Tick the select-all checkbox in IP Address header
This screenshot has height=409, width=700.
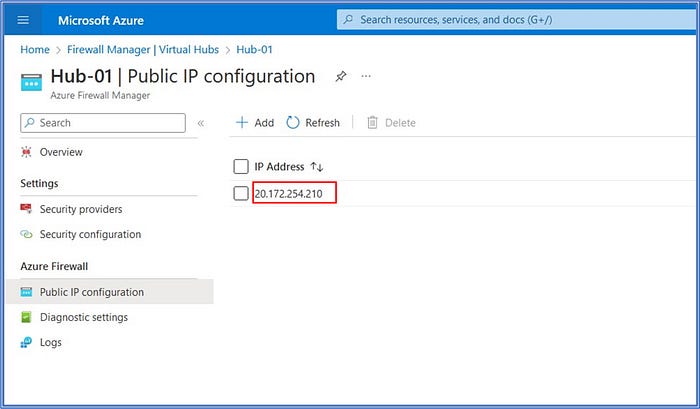pos(241,167)
